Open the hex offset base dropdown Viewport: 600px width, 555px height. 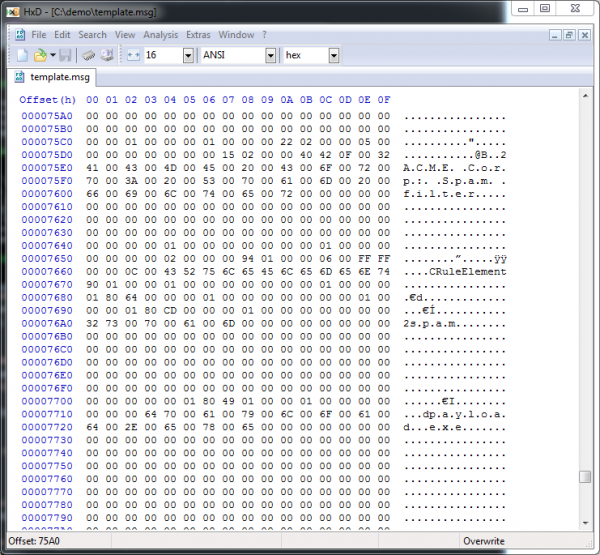(x=334, y=56)
